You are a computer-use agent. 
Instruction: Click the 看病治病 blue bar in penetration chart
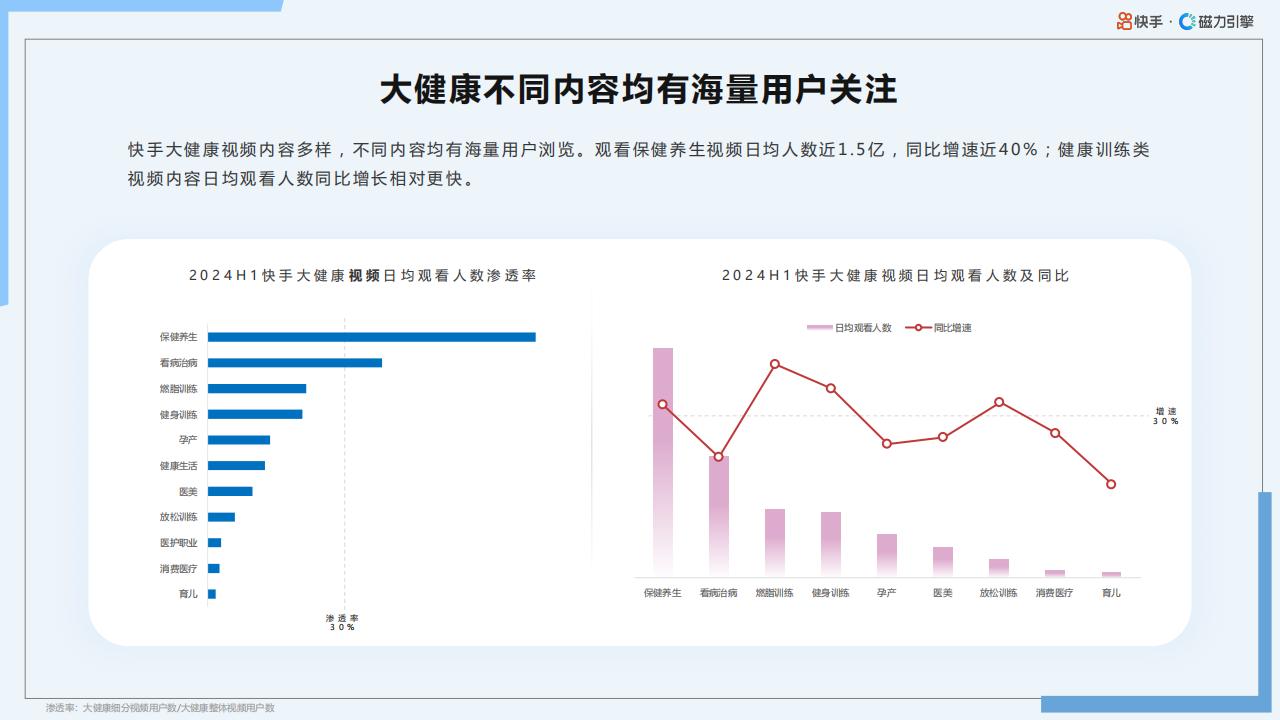295,363
